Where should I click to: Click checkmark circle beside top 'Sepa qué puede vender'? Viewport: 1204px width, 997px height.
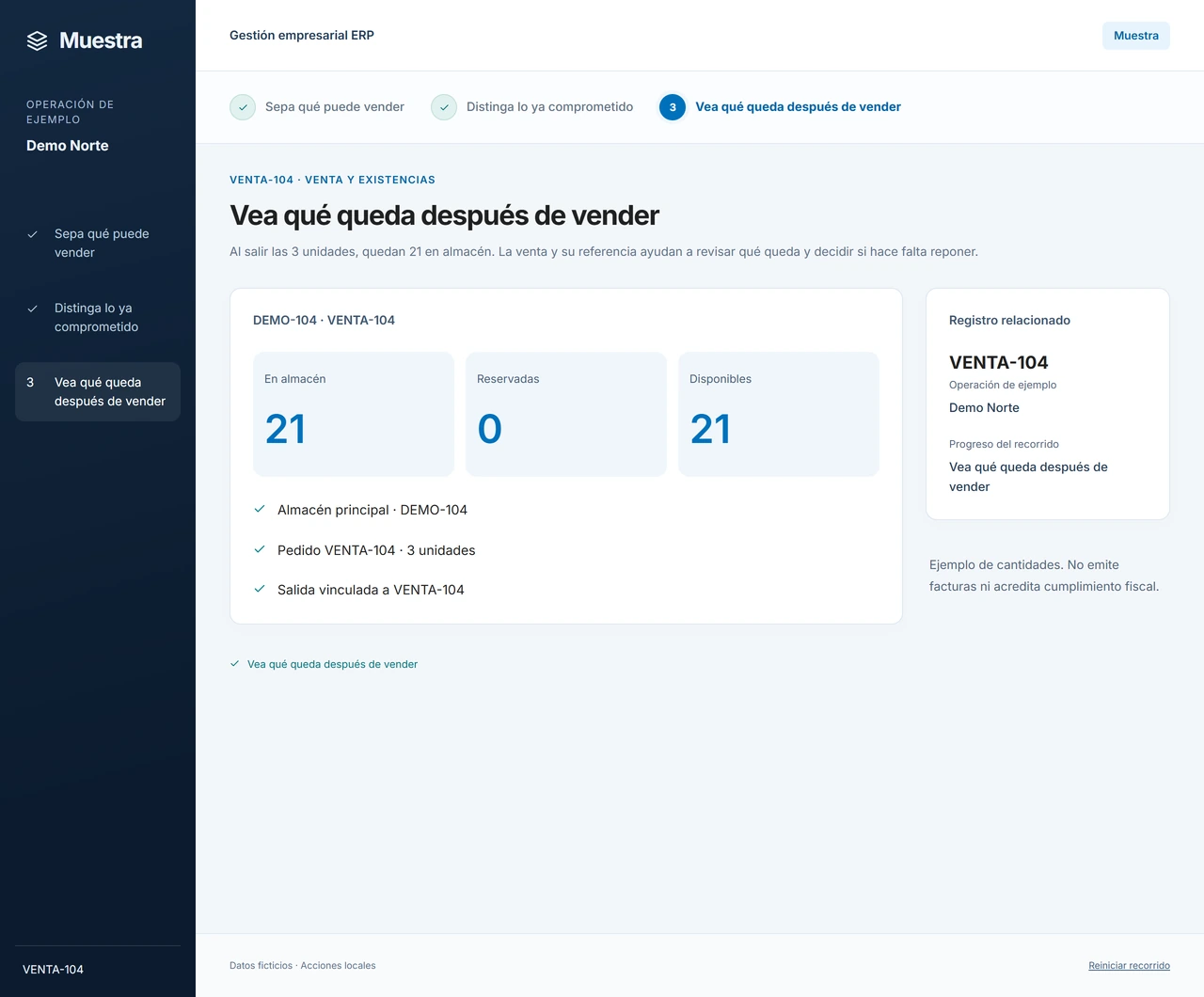[x=243, y=107]
